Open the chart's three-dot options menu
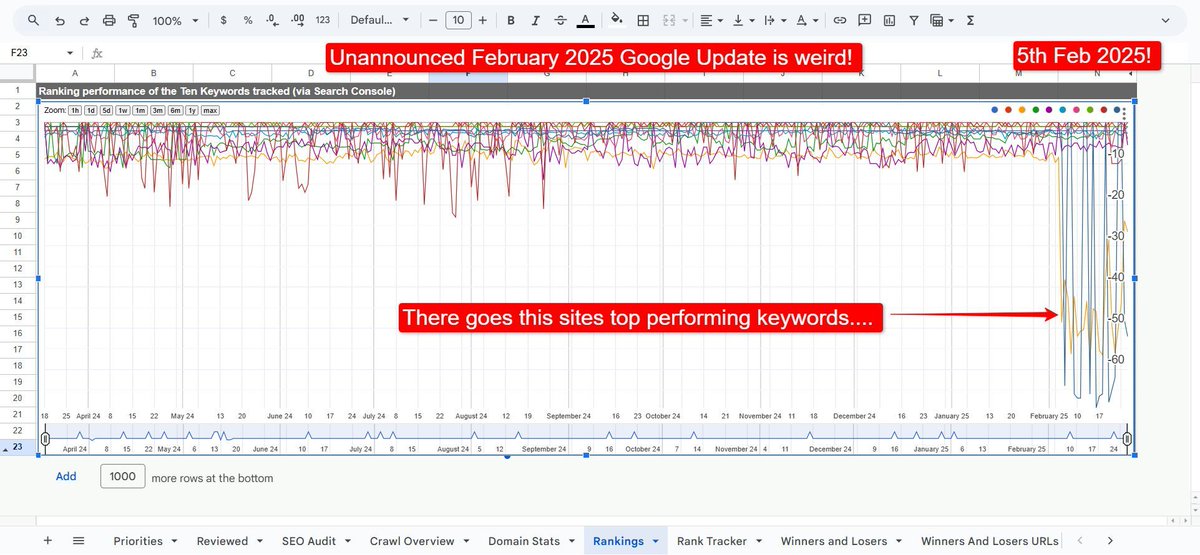 1125,114
